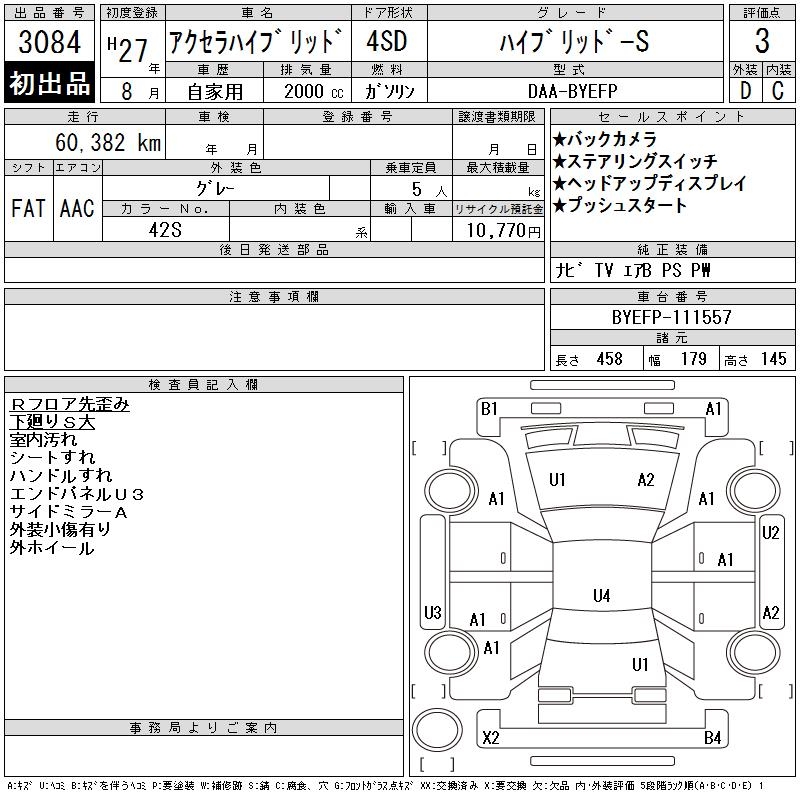Click the 下廻りS大 underlined note
Image resolution: width=800 pixels, height=800 pixels.
[52, 422]
